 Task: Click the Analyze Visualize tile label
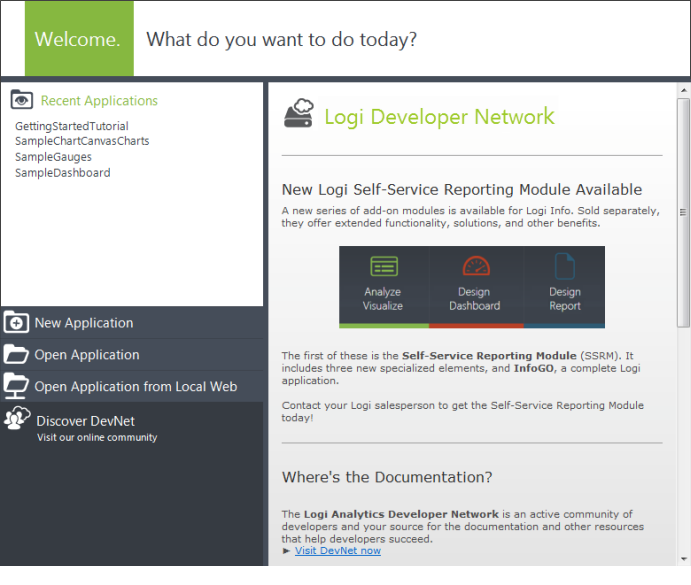pyautogui.click(x=383, y=299)
